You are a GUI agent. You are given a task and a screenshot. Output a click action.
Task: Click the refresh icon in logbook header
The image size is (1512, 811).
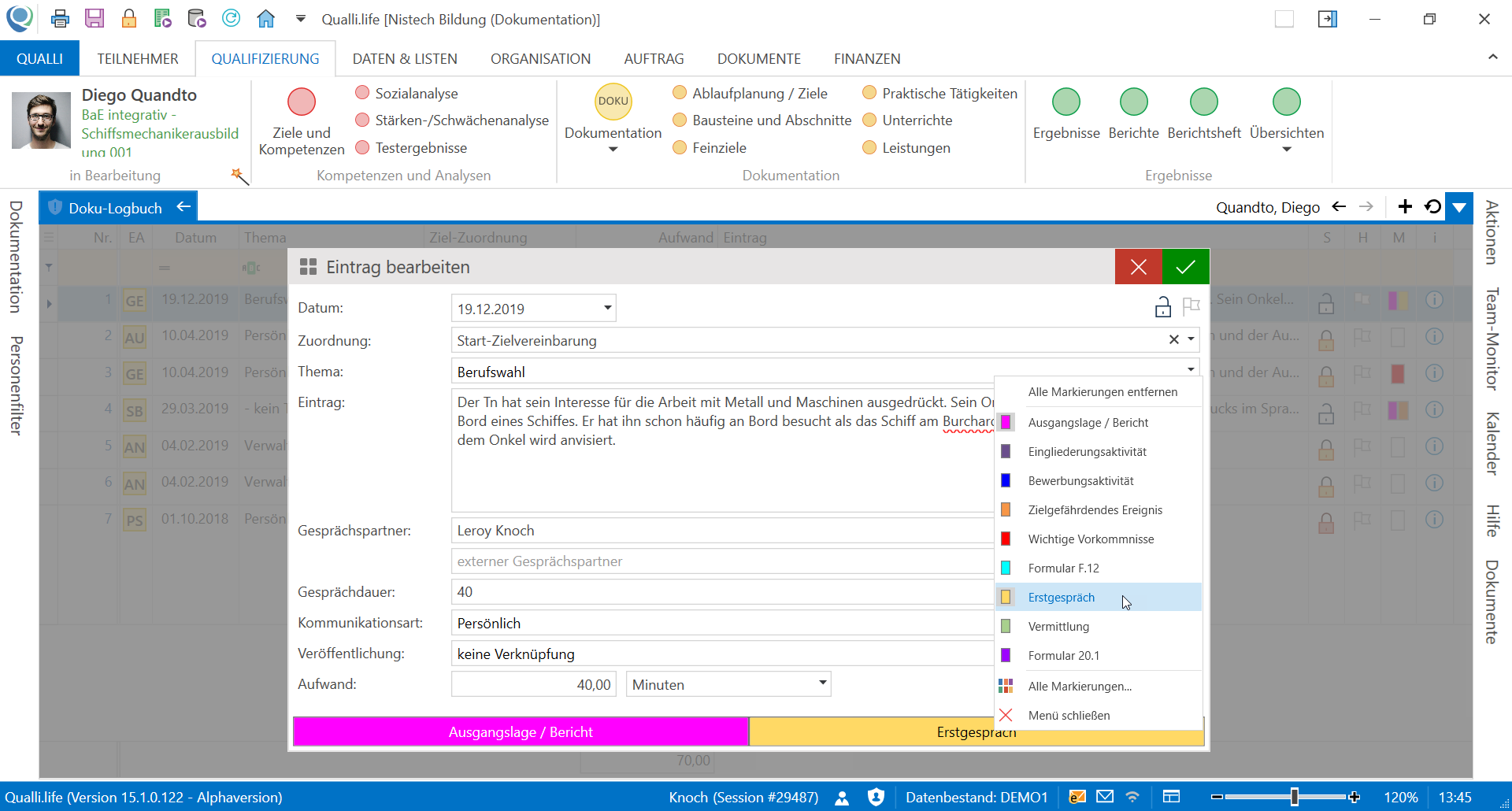pos(1433,206)
